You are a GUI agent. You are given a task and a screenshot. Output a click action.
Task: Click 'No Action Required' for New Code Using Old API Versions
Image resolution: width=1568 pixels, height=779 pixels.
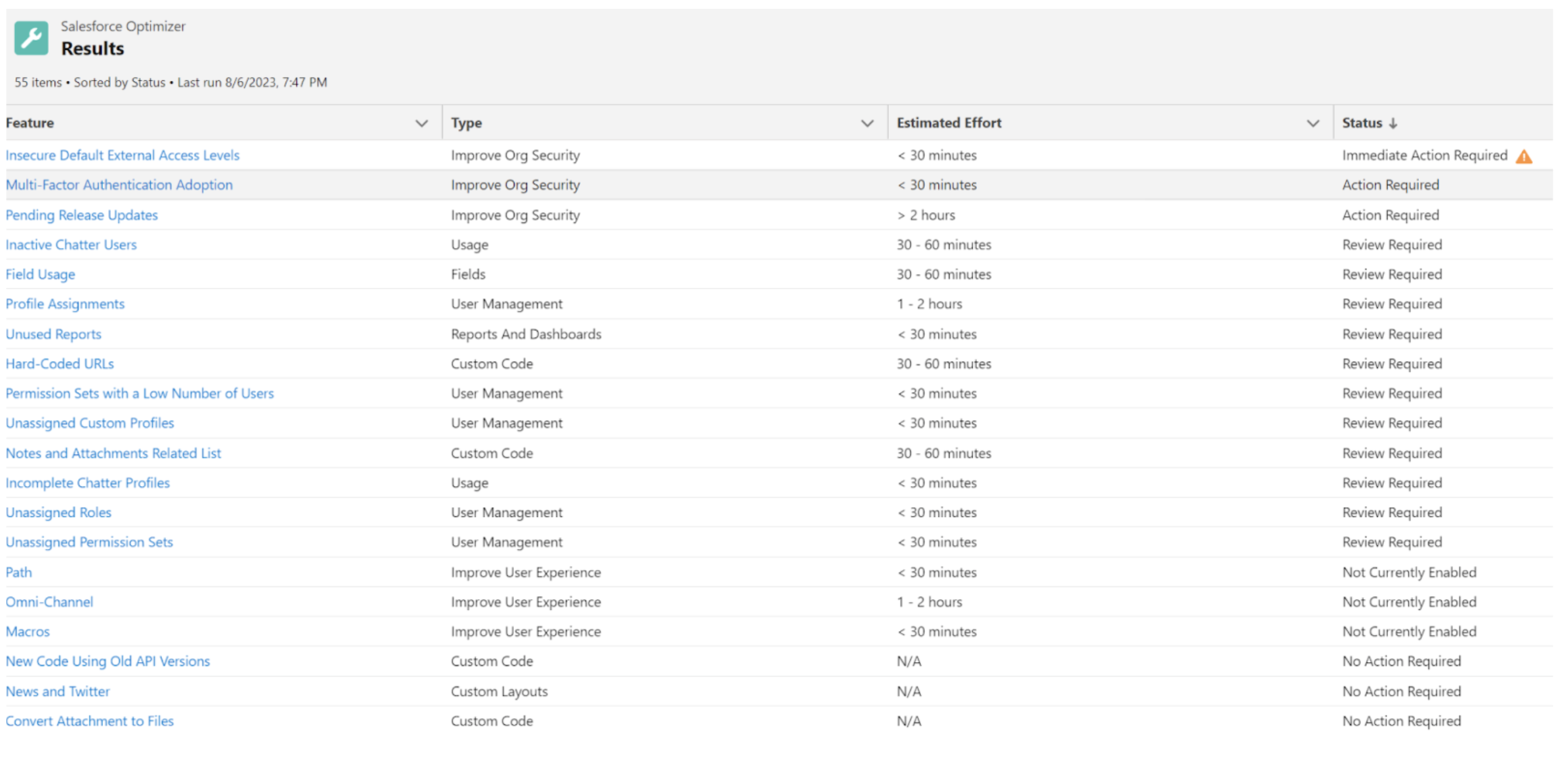[1401, 661]
